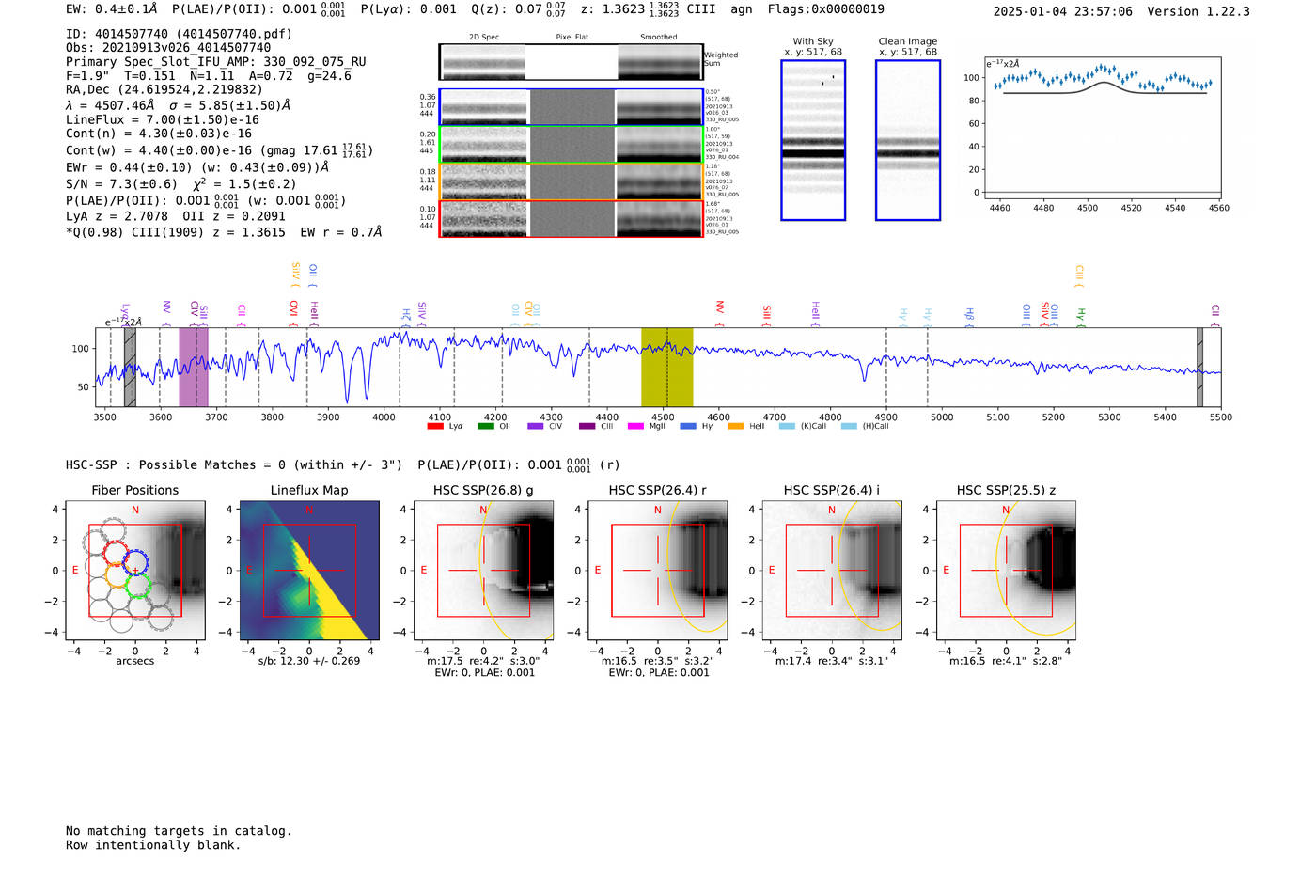Open the green-bordered fiber spectrum row

pos(571,145)
